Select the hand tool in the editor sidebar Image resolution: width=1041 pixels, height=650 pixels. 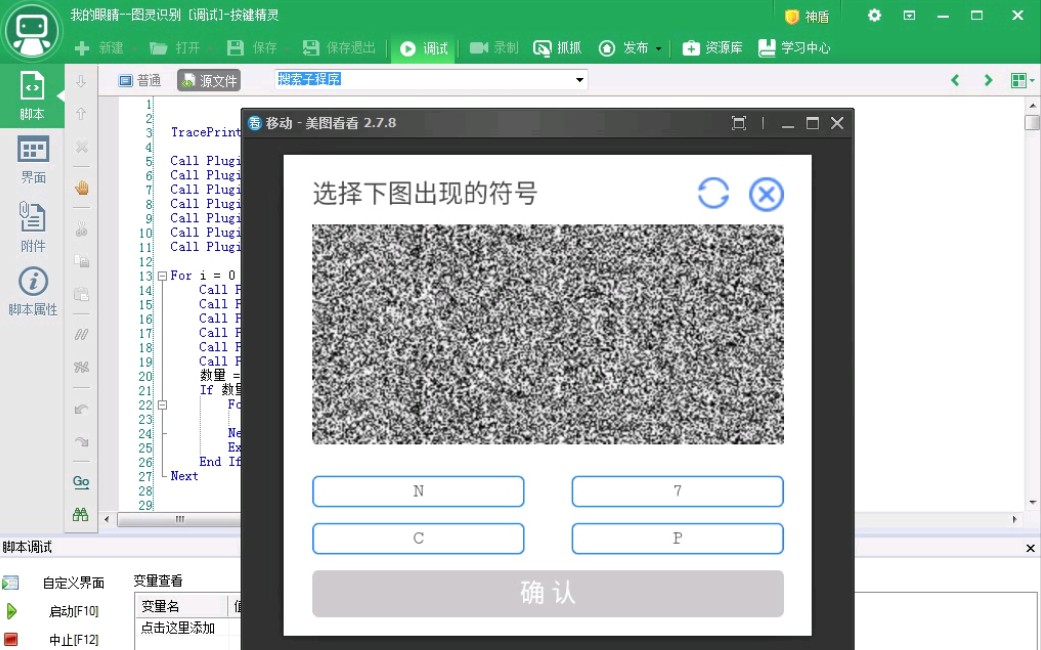point(81,187)
